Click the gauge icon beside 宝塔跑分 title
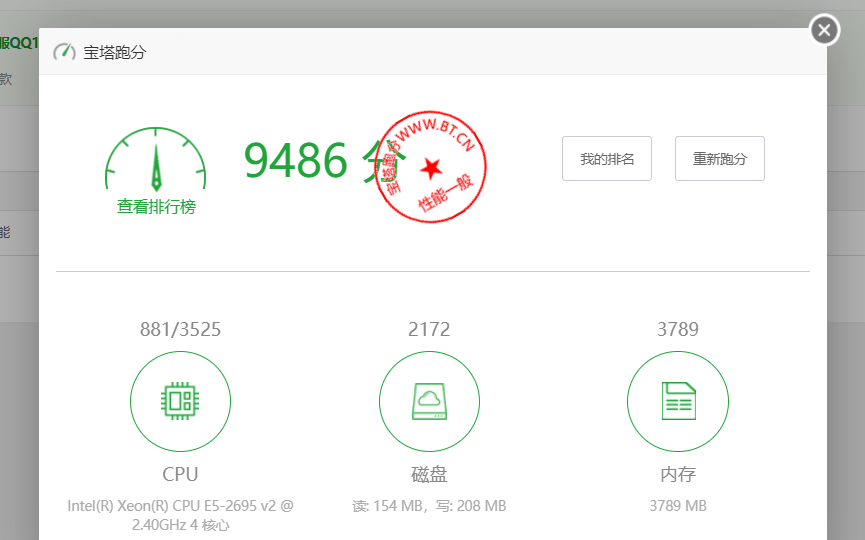 tap(65, 52)
